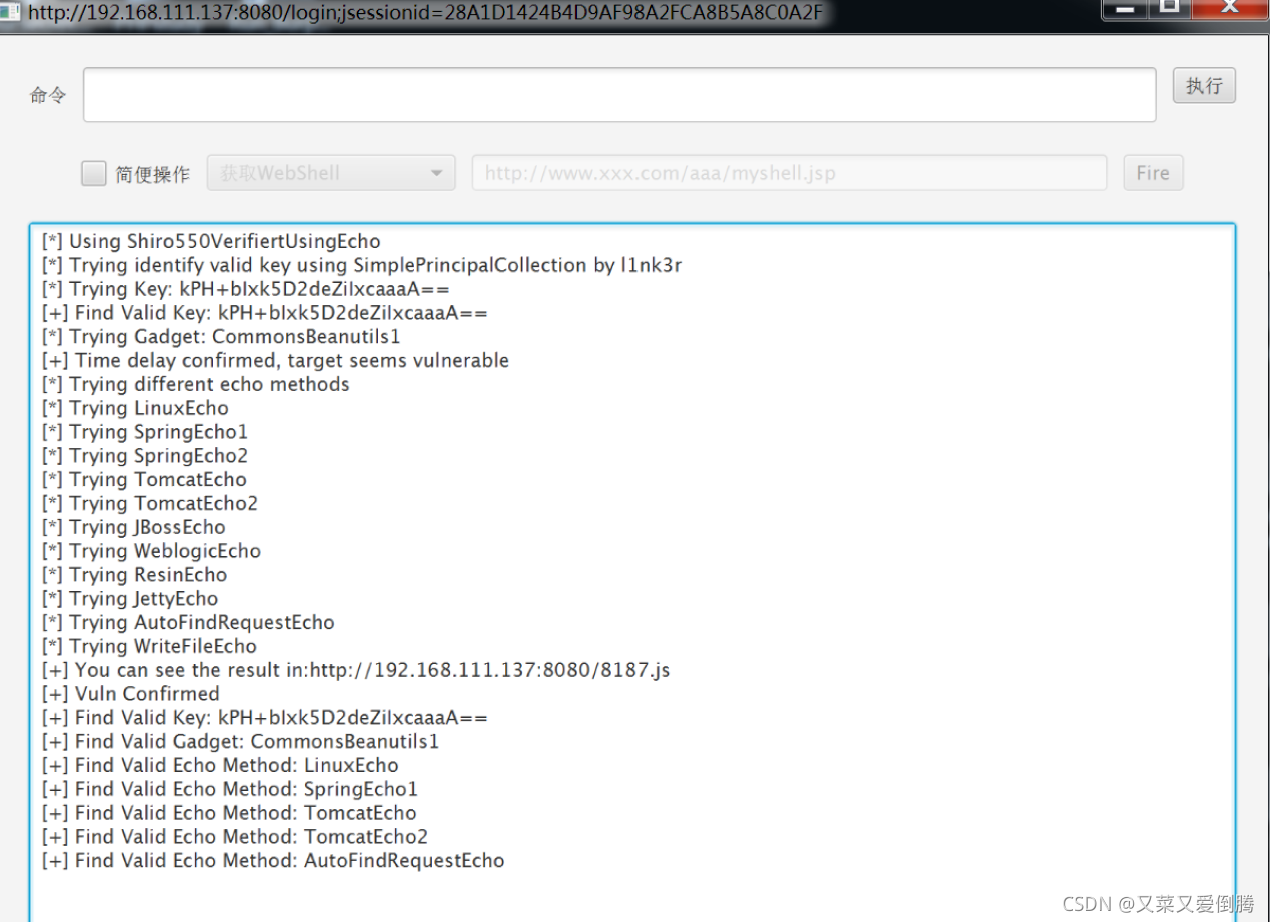
Task: Focus the 命令 command input field
Action: tap(619, 95)
